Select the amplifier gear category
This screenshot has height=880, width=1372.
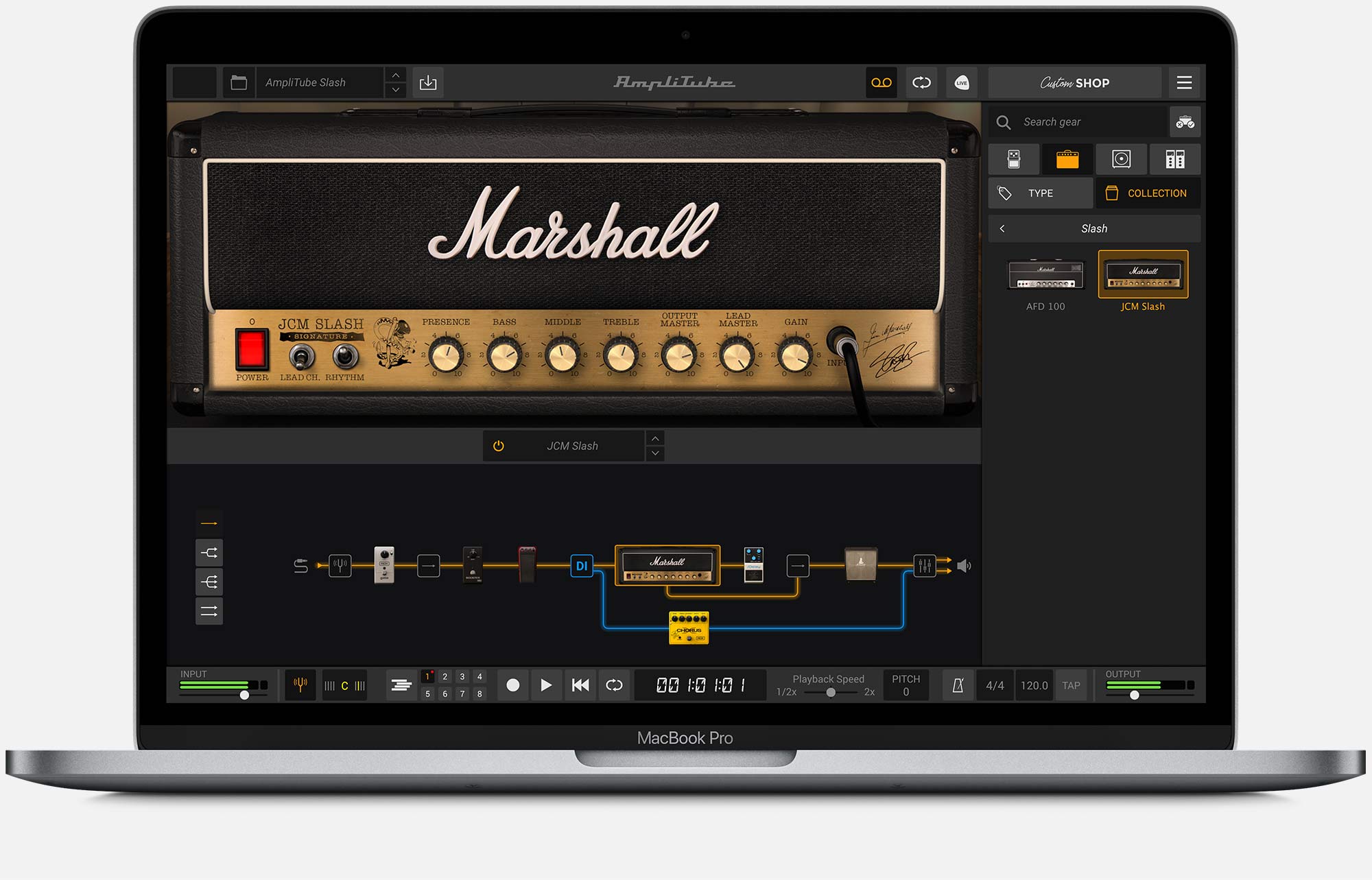click(1067, 159)
